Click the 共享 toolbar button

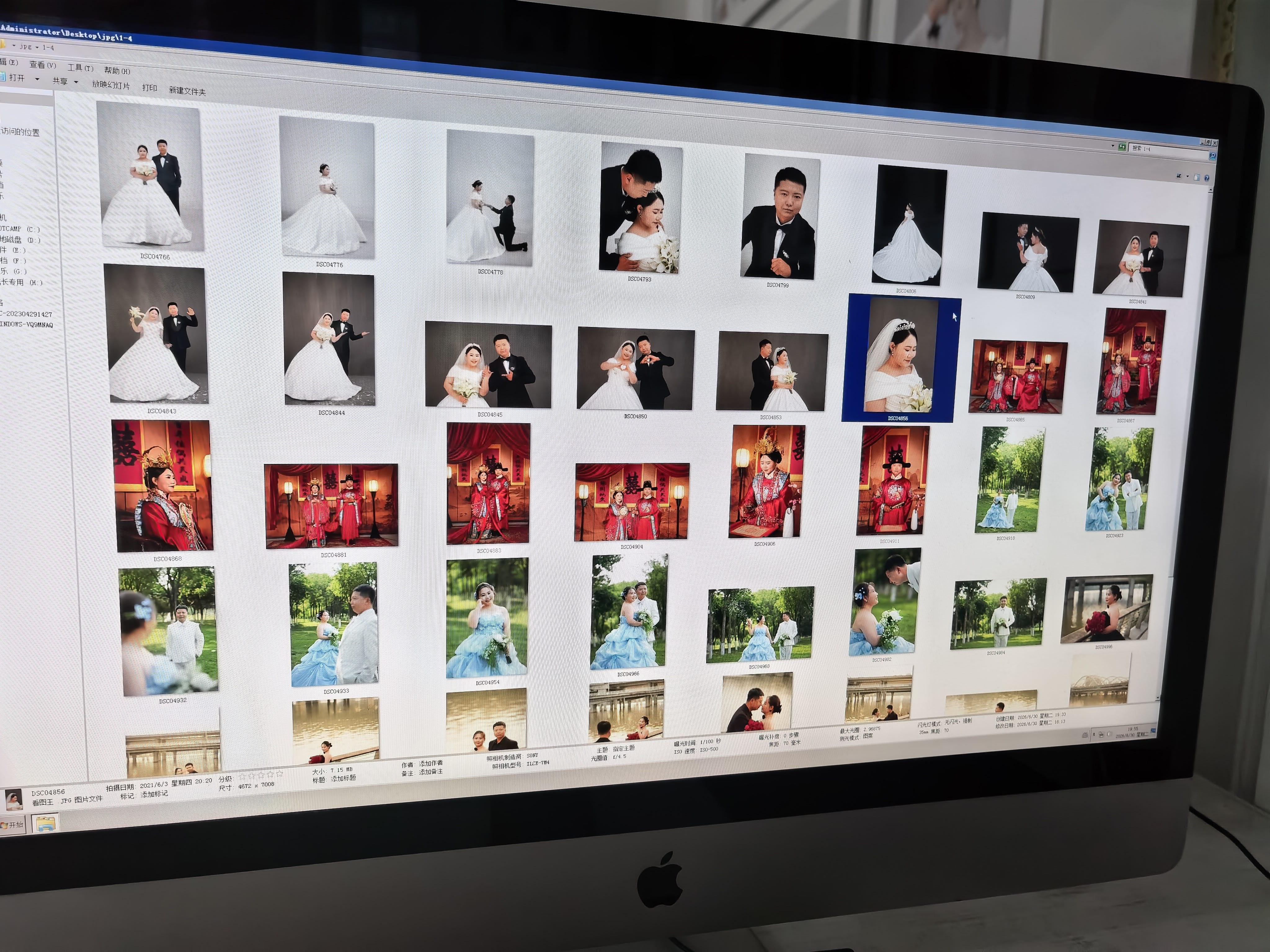(x=60, y=81)
